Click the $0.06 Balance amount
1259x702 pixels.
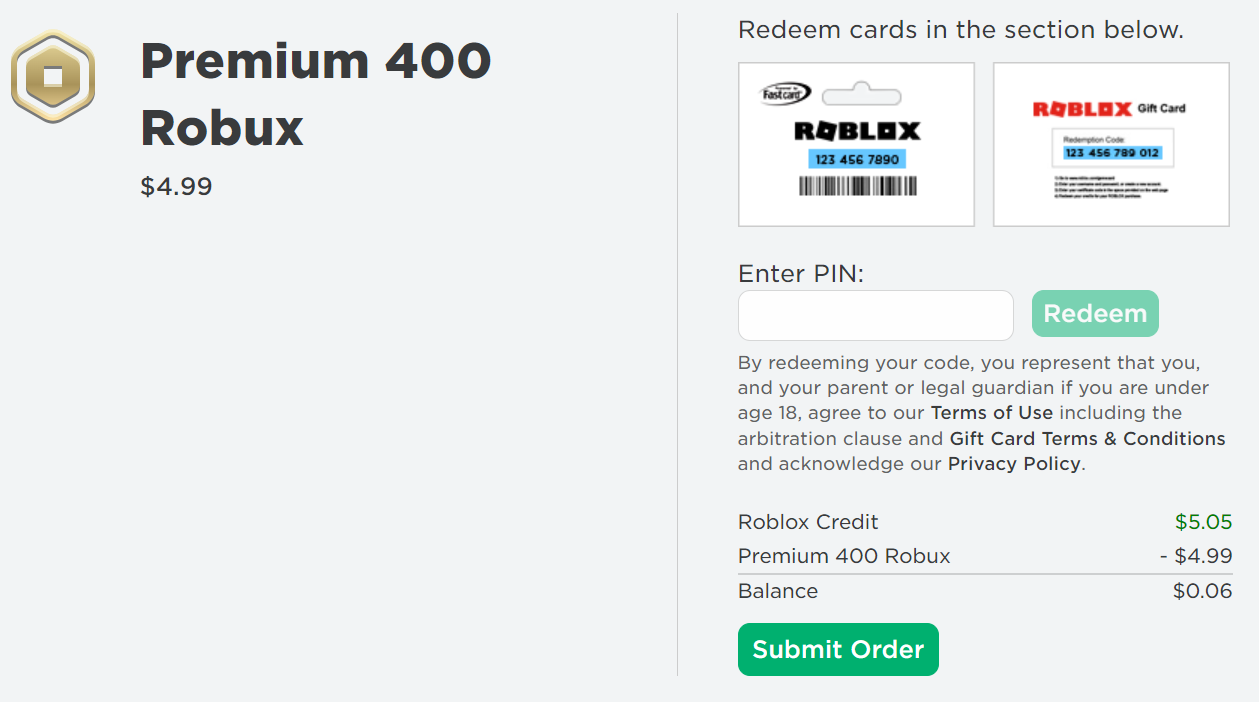[1202, 591]
